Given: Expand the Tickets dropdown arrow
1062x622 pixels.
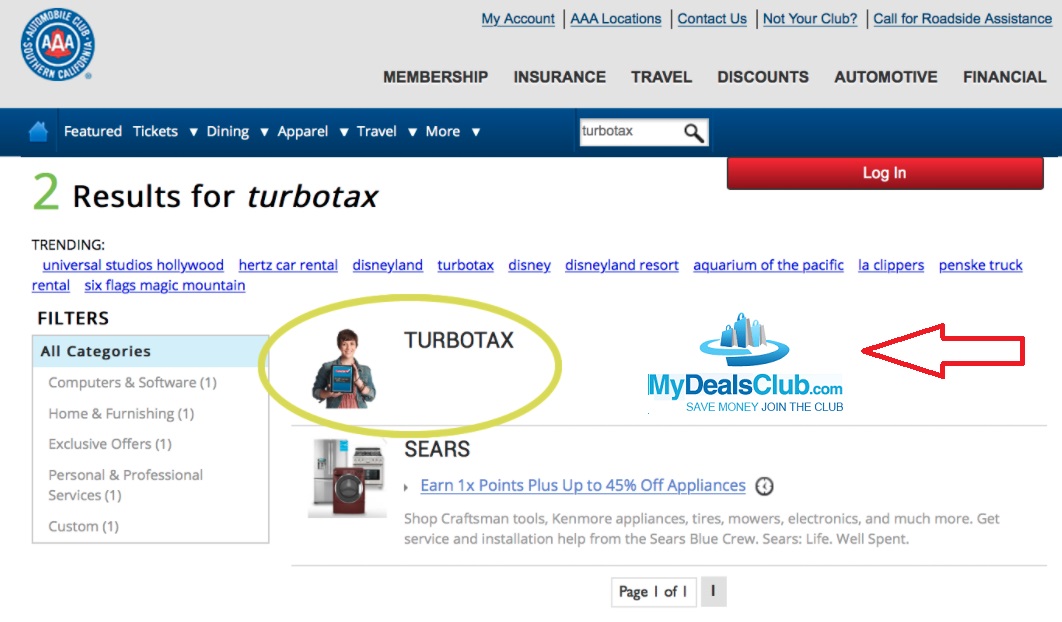Looking at the screenshot, I should [193, 132].
